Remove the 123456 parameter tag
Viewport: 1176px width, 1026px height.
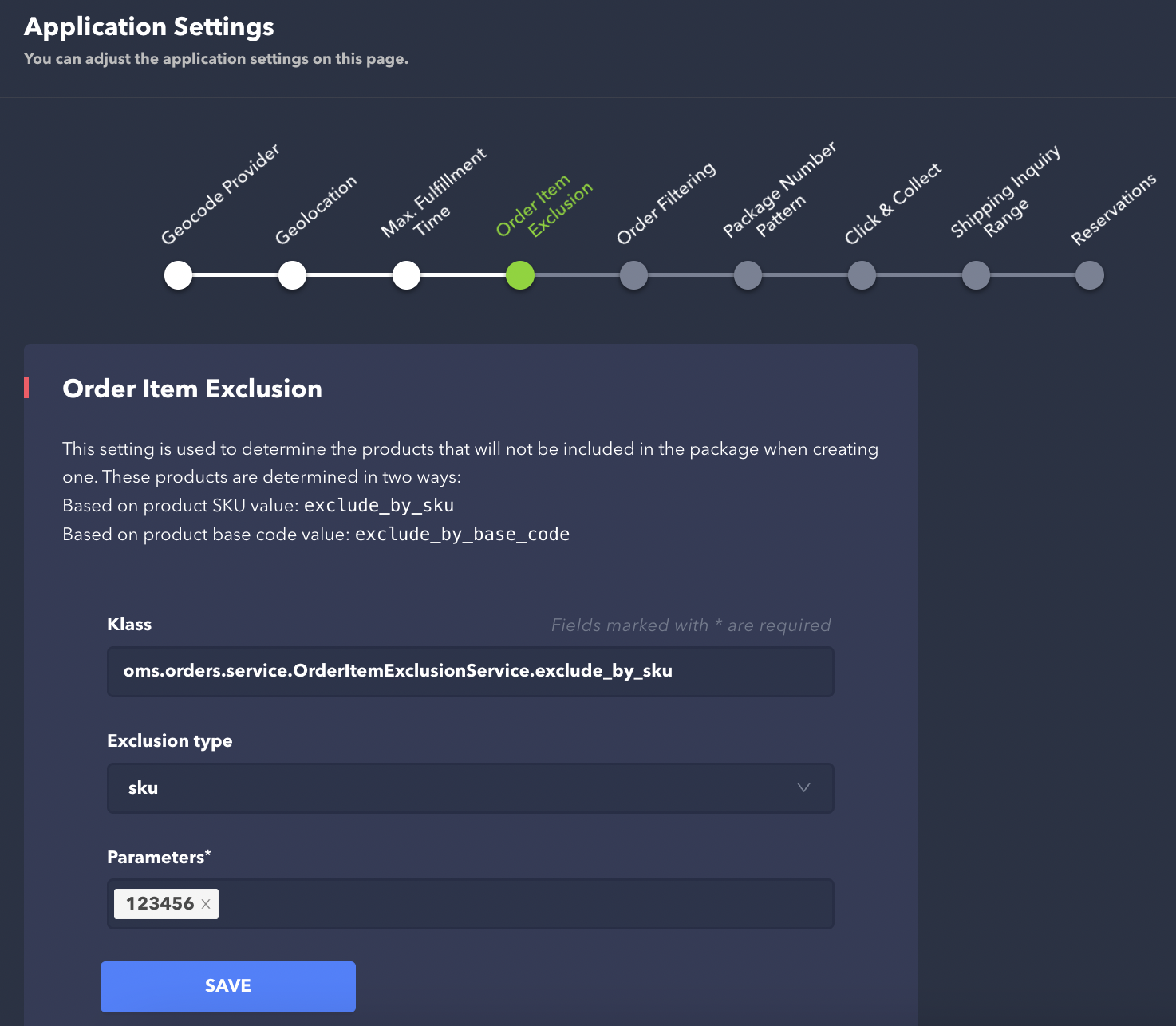pyautogui.click(x=206, y=904)
